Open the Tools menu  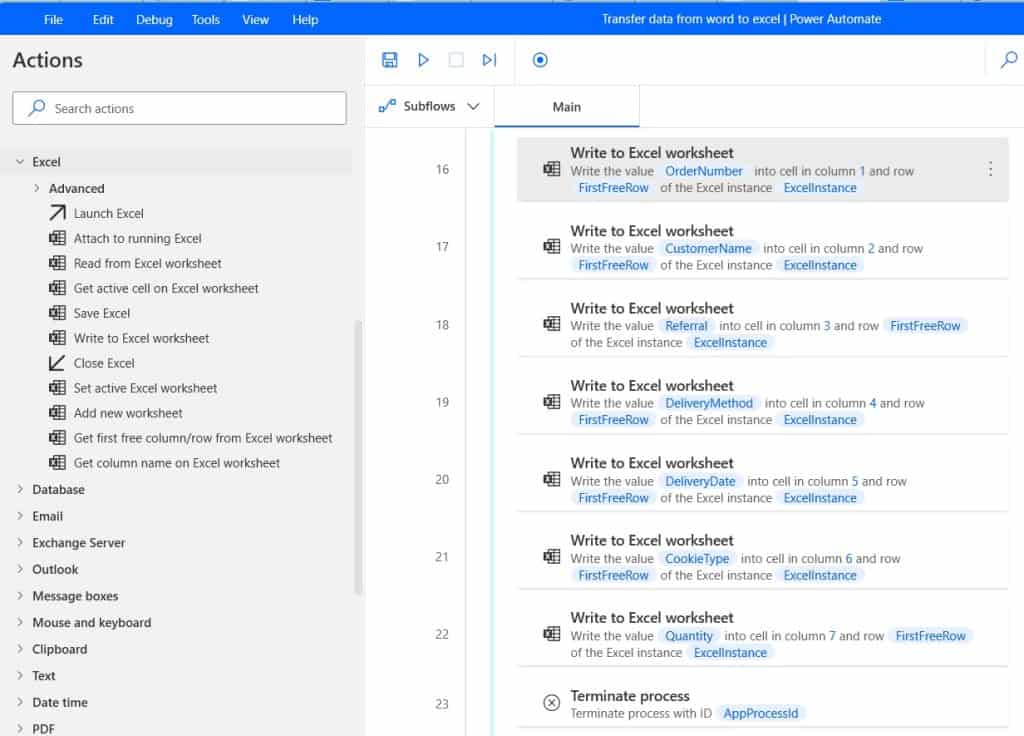(205, 20)
